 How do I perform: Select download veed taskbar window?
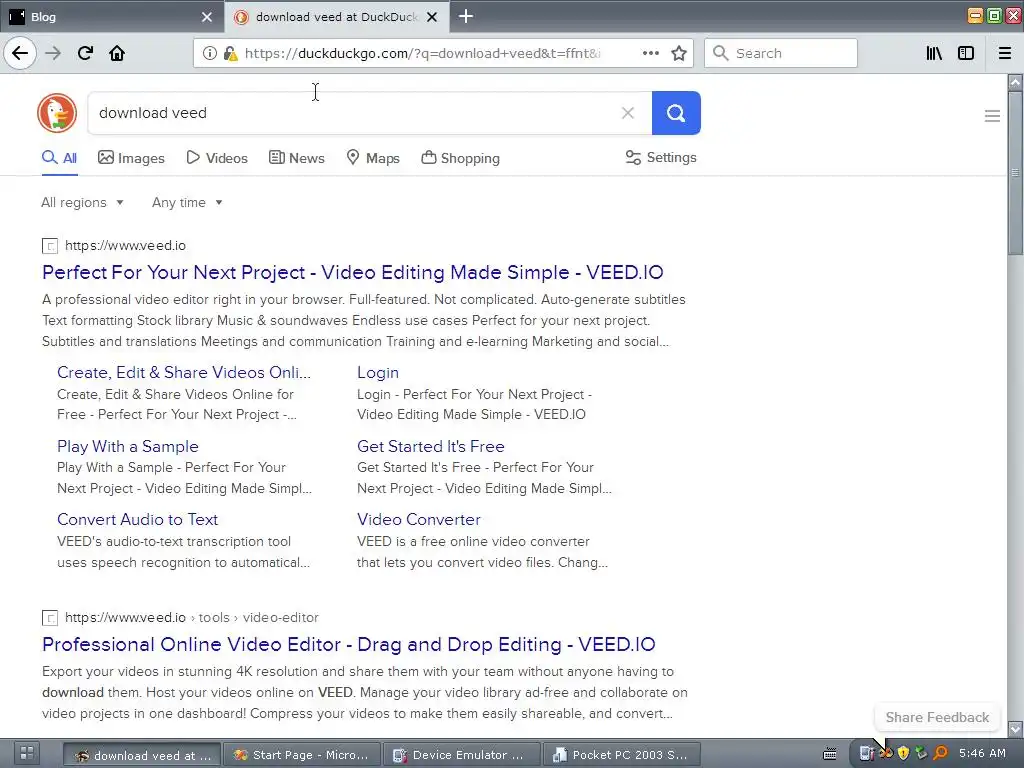point(142,754)
